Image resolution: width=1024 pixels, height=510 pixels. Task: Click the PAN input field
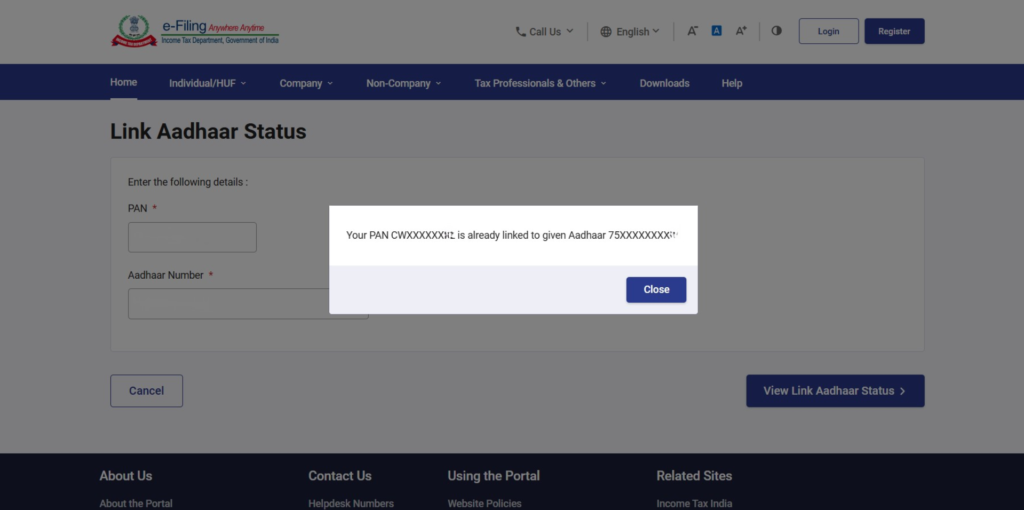pos(192,237)
